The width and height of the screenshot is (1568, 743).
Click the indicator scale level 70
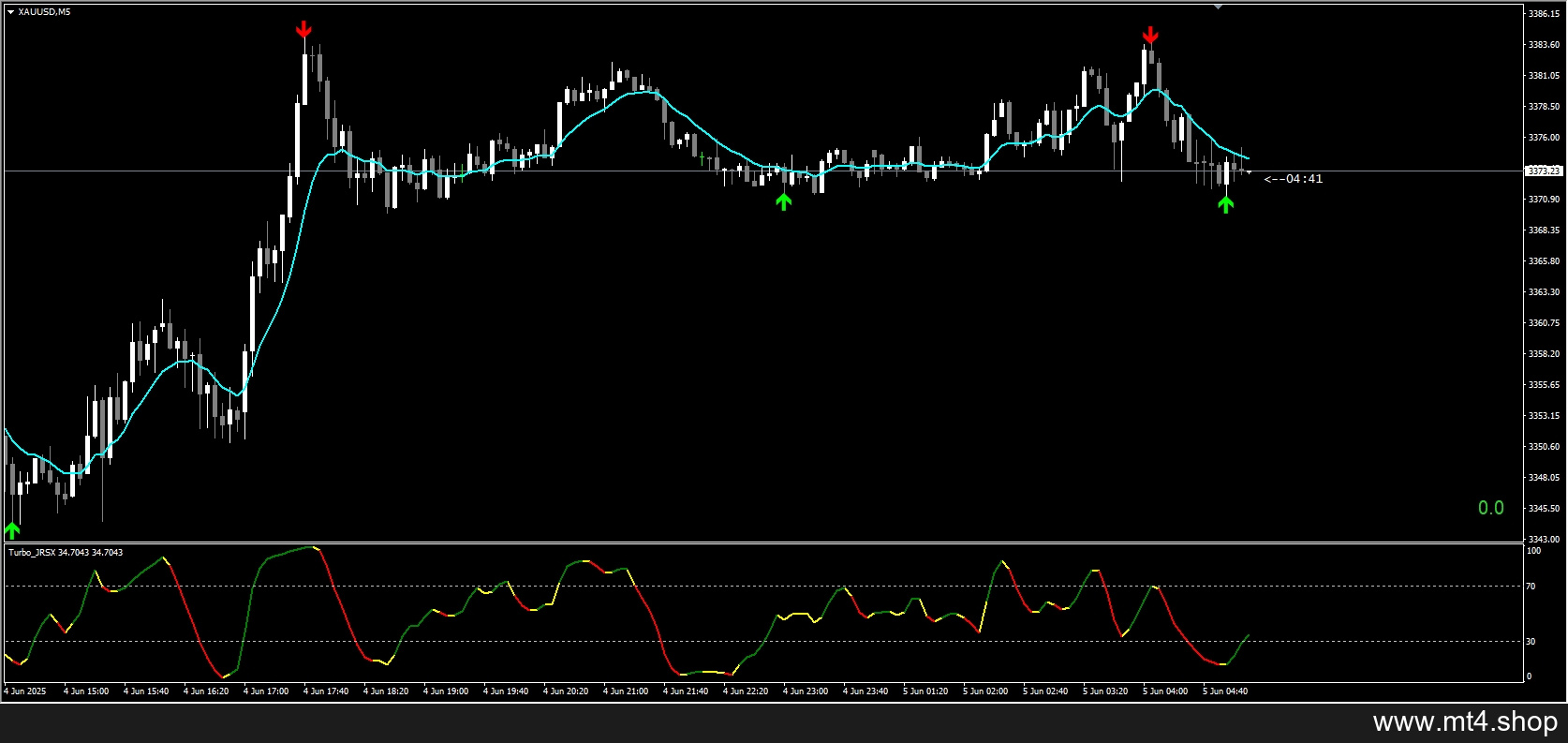(x=1531, y=587)
